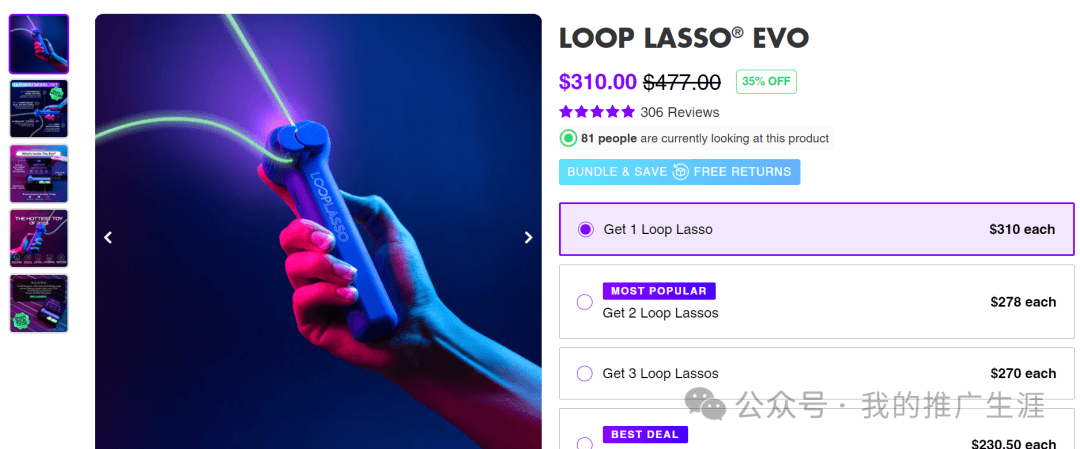
Task: Select the Hottest Toy thumbnail image
Action: coord(39,238)
